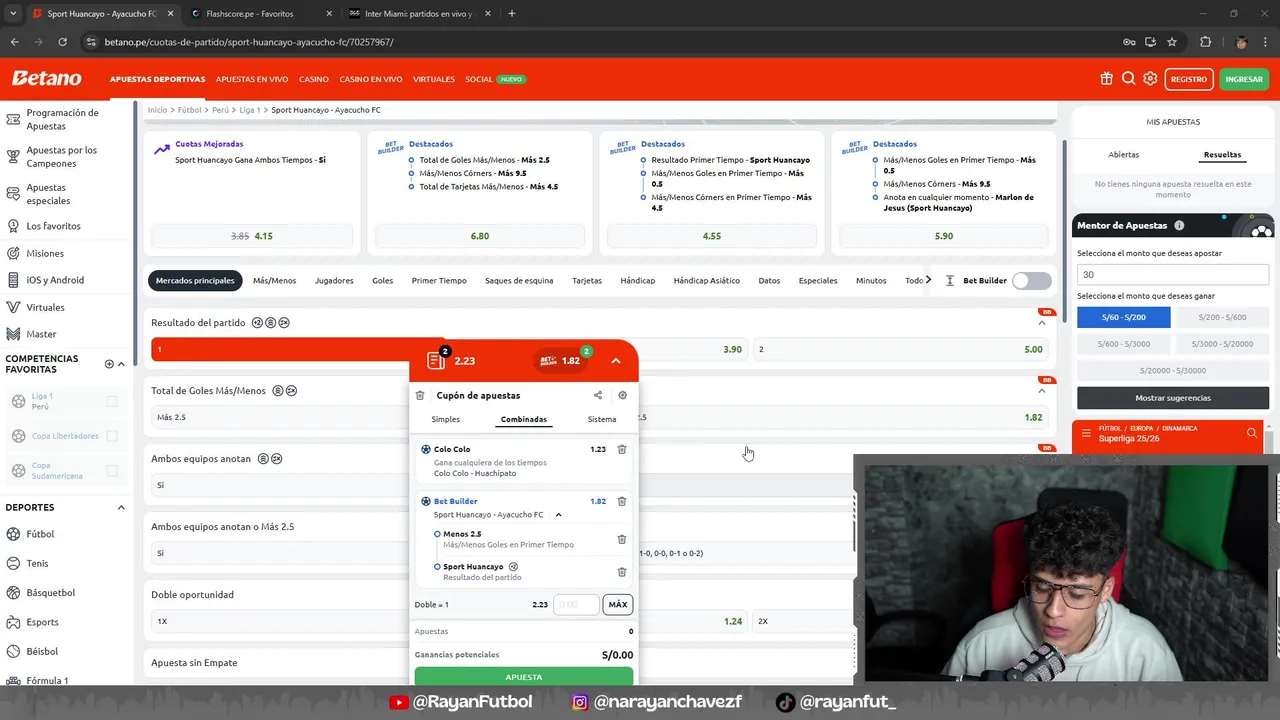
Task: Open Chrome tab search dropdown
Action: [x=13, y=14]
